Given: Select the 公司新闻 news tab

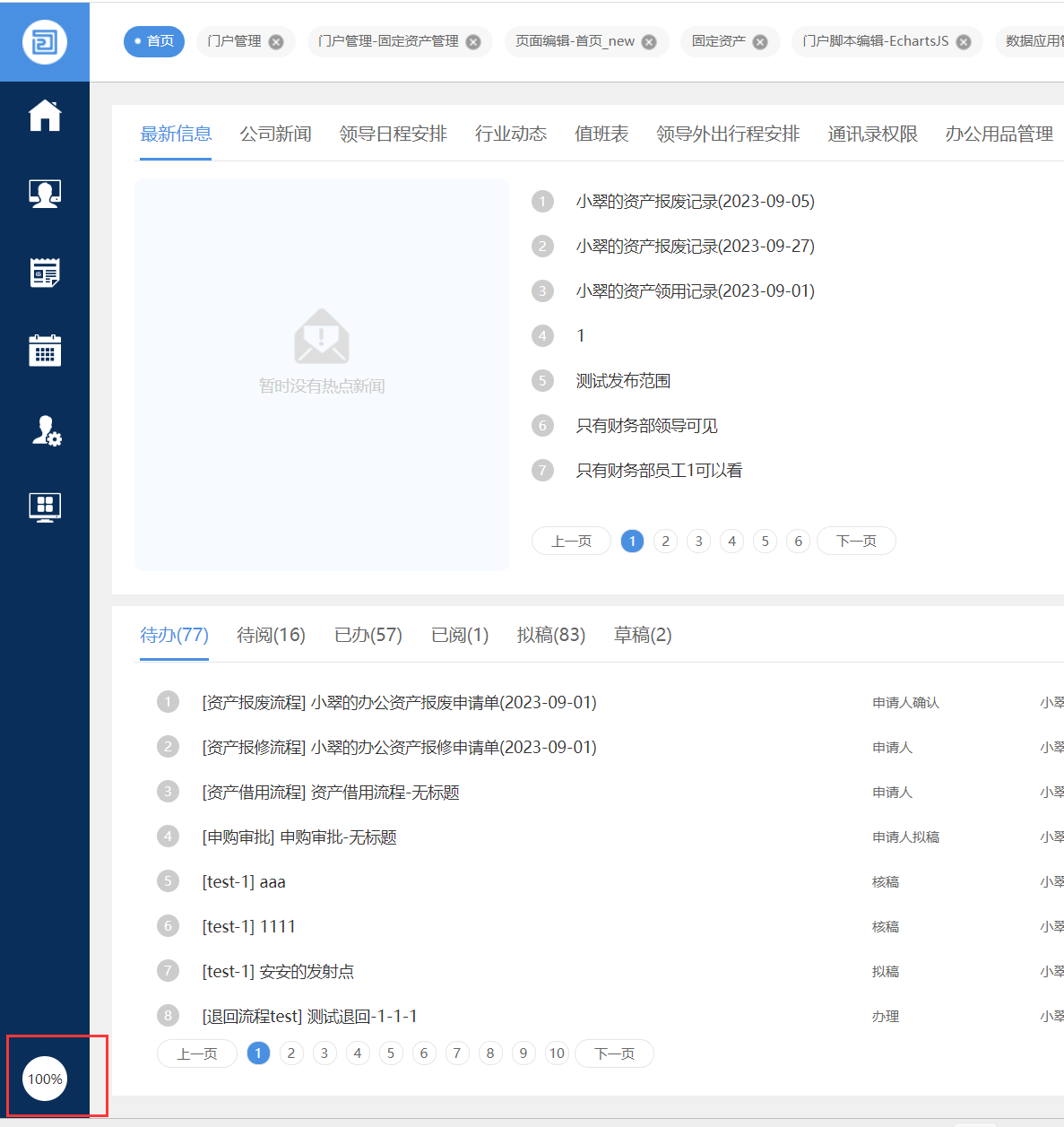Looking at the screenshot, I should 275,134.
